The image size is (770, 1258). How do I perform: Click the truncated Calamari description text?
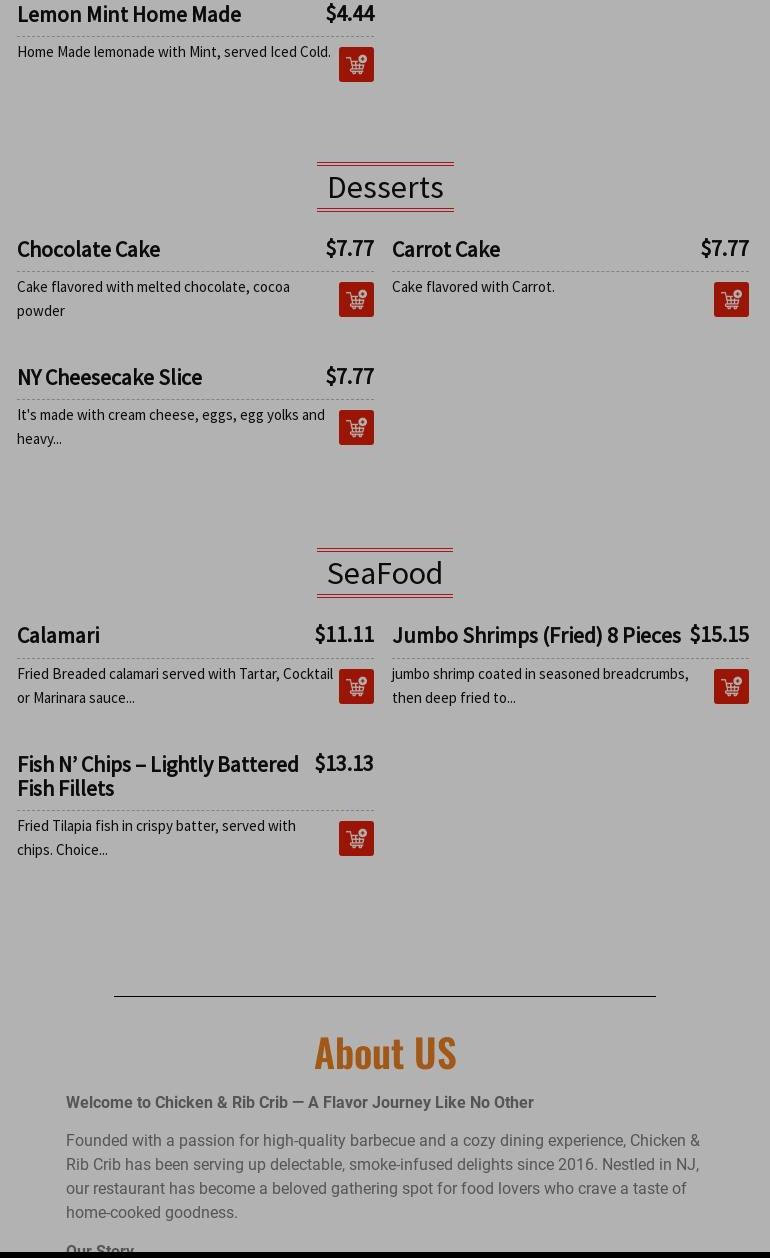175,686
